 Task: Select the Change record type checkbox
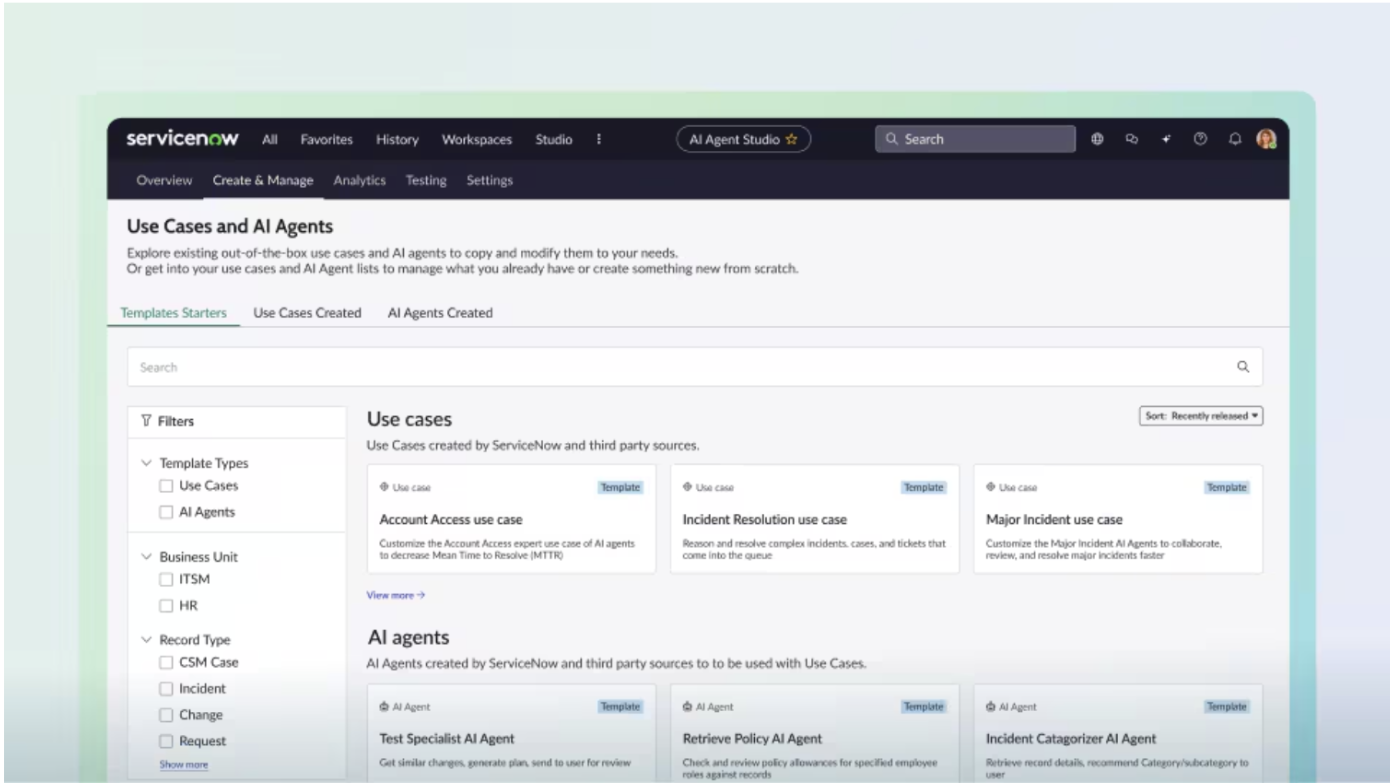point(166,715)
